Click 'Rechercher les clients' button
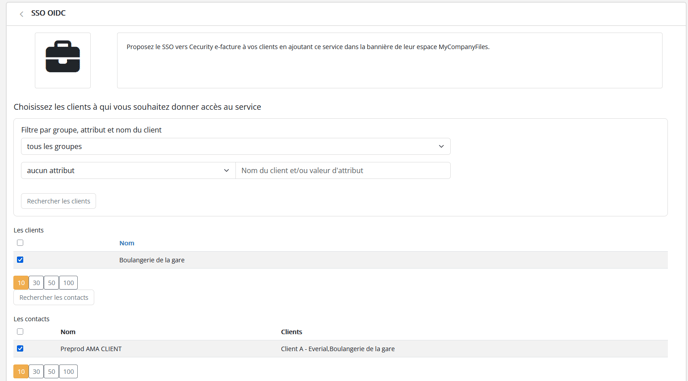Image resolution: width=688 pixels, height=381 pixels. (58, 201)
